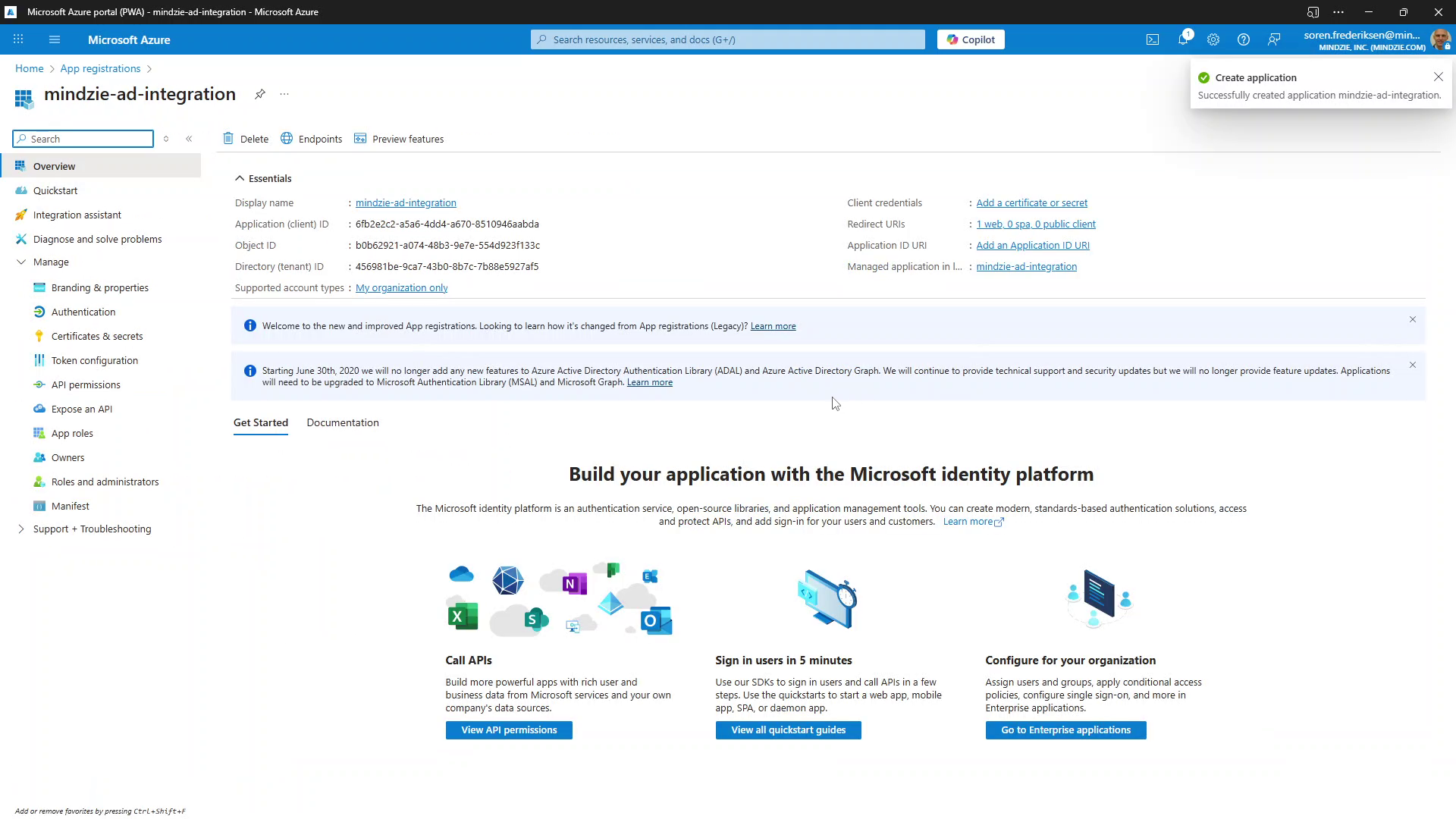Collapse the left sidebar with the double chevron
This screenshot has width=1456, height=819.
189,139
